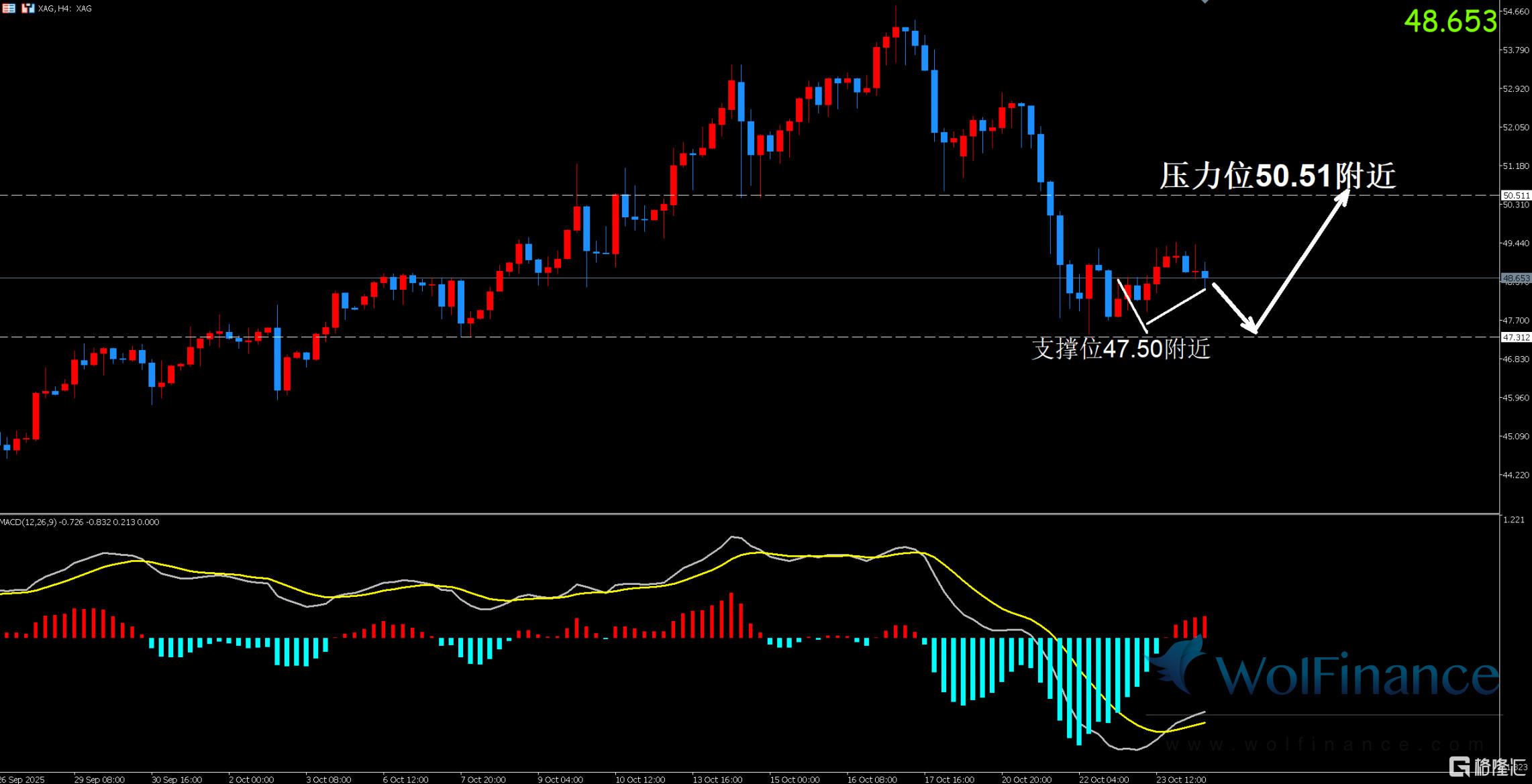
Task: Click the one-click trading panel icon
Action: [28, 9]
